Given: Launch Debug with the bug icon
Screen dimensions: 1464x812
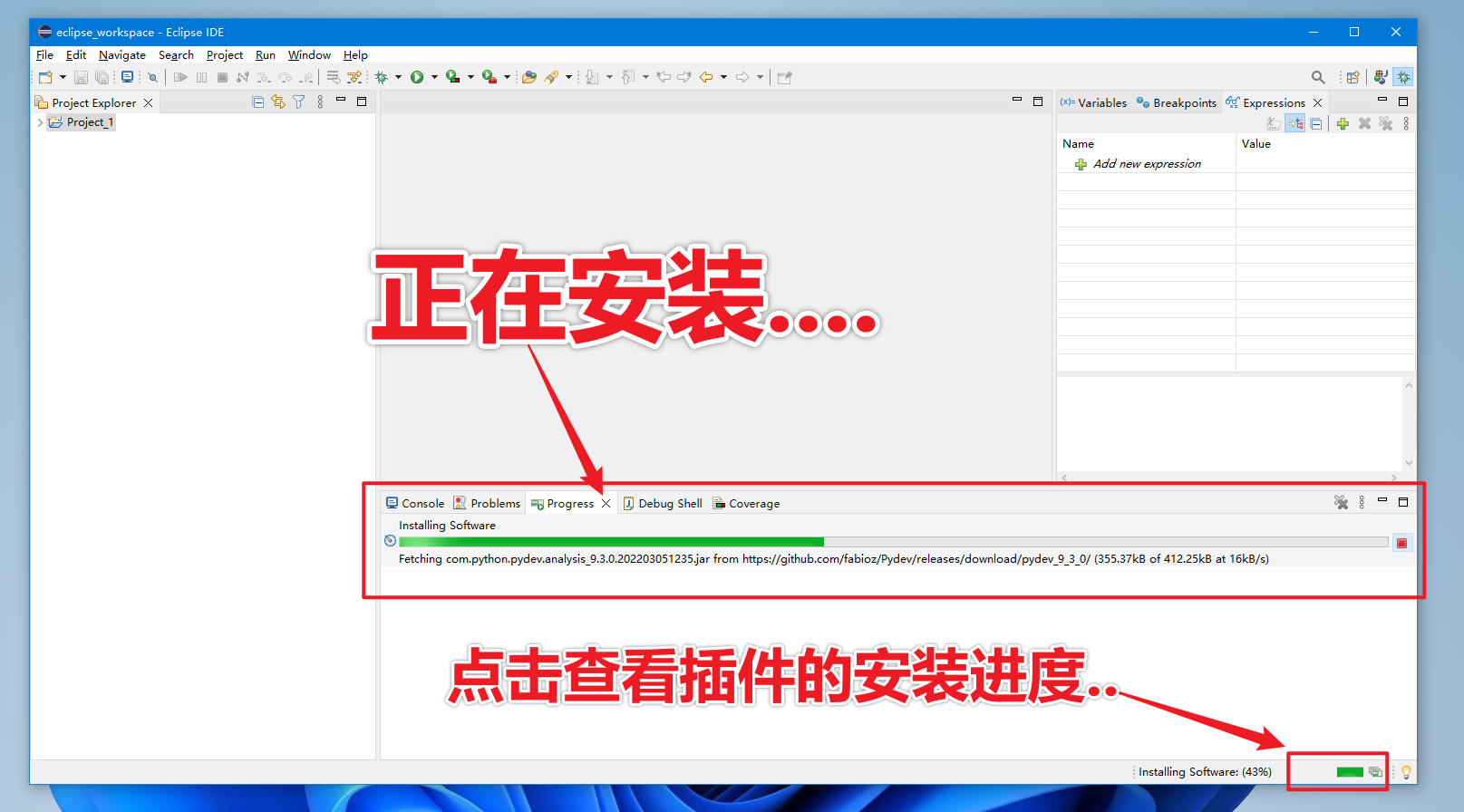Looking at the screenshot, I should coord(382,77).
